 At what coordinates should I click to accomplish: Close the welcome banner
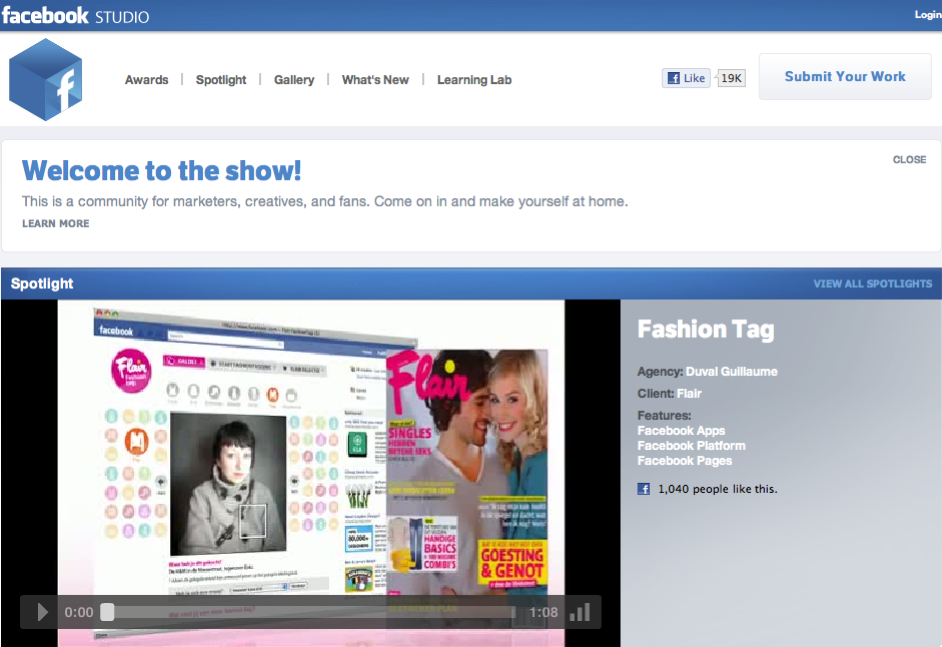[x=909, y=160]
